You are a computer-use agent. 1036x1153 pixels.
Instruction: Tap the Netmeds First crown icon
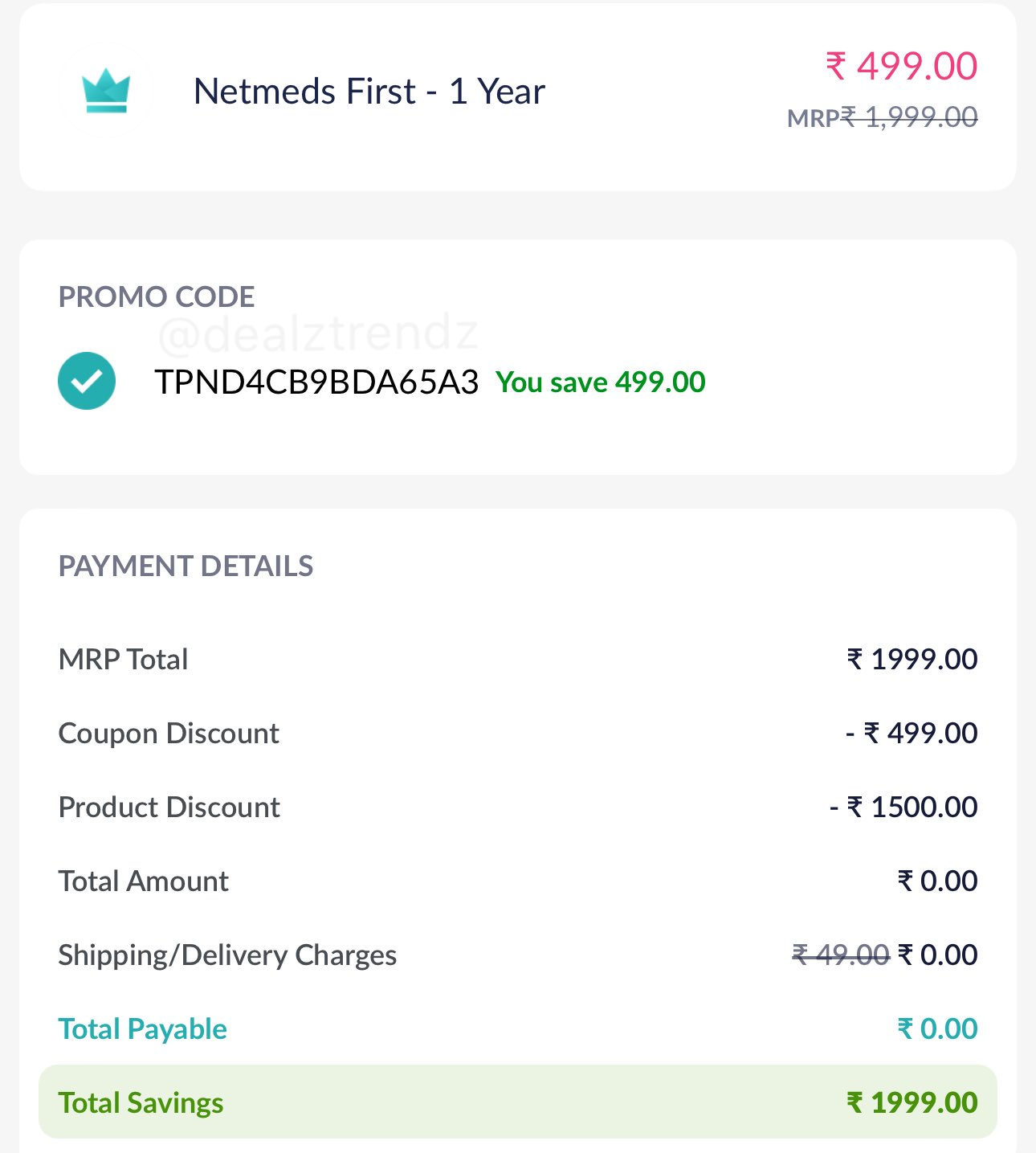(x=106, y=91)
